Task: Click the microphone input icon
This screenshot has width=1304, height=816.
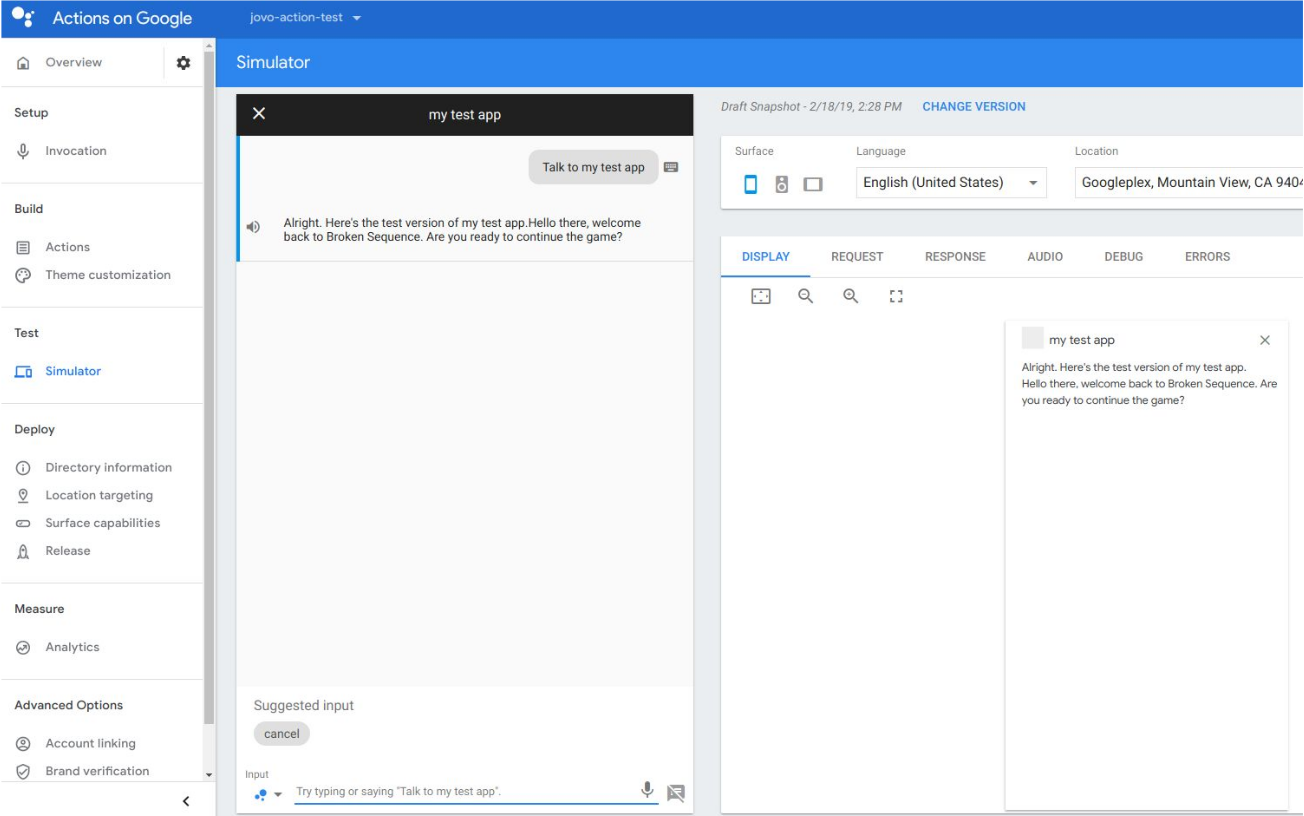Action: [647, 790]
